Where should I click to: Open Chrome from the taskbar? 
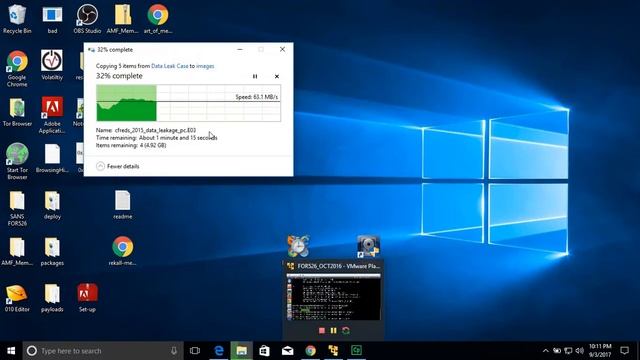[x=311, y=351]
